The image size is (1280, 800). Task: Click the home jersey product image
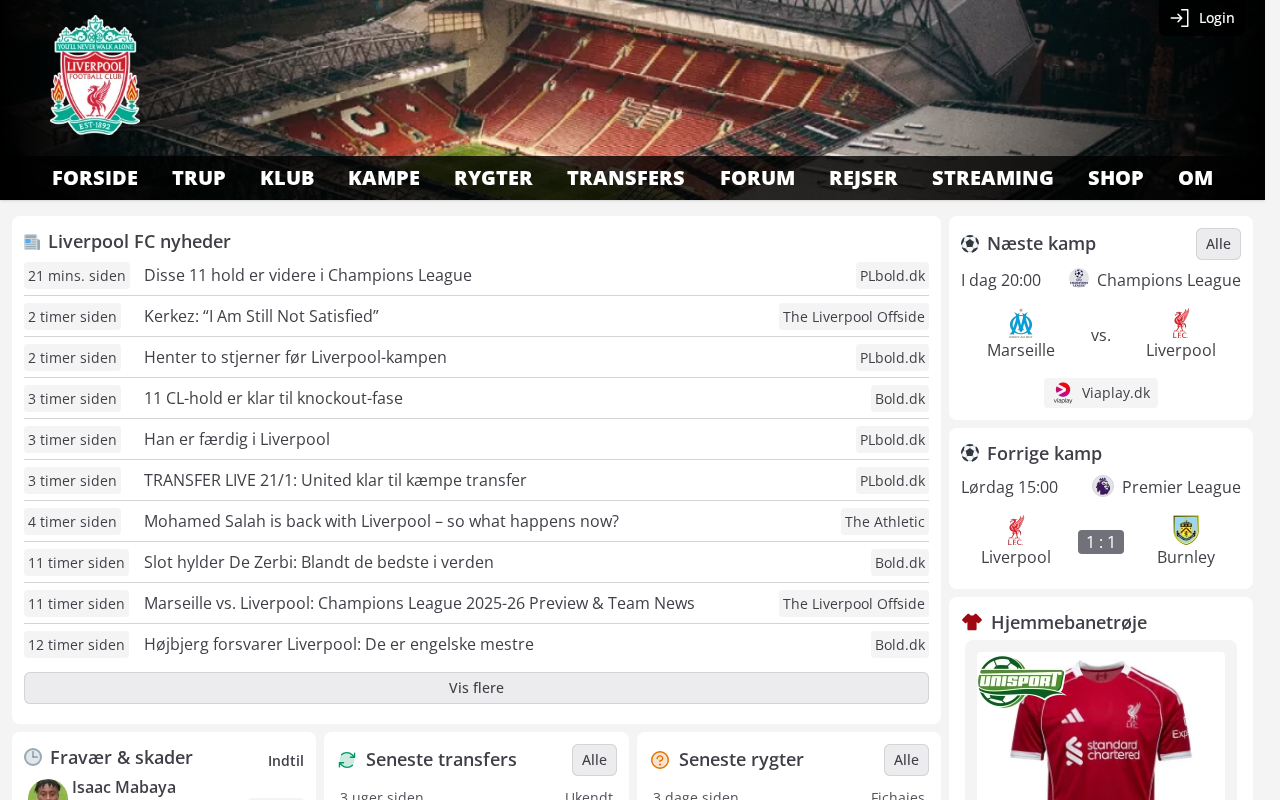pyautogui.click(x=1101, y=726)
